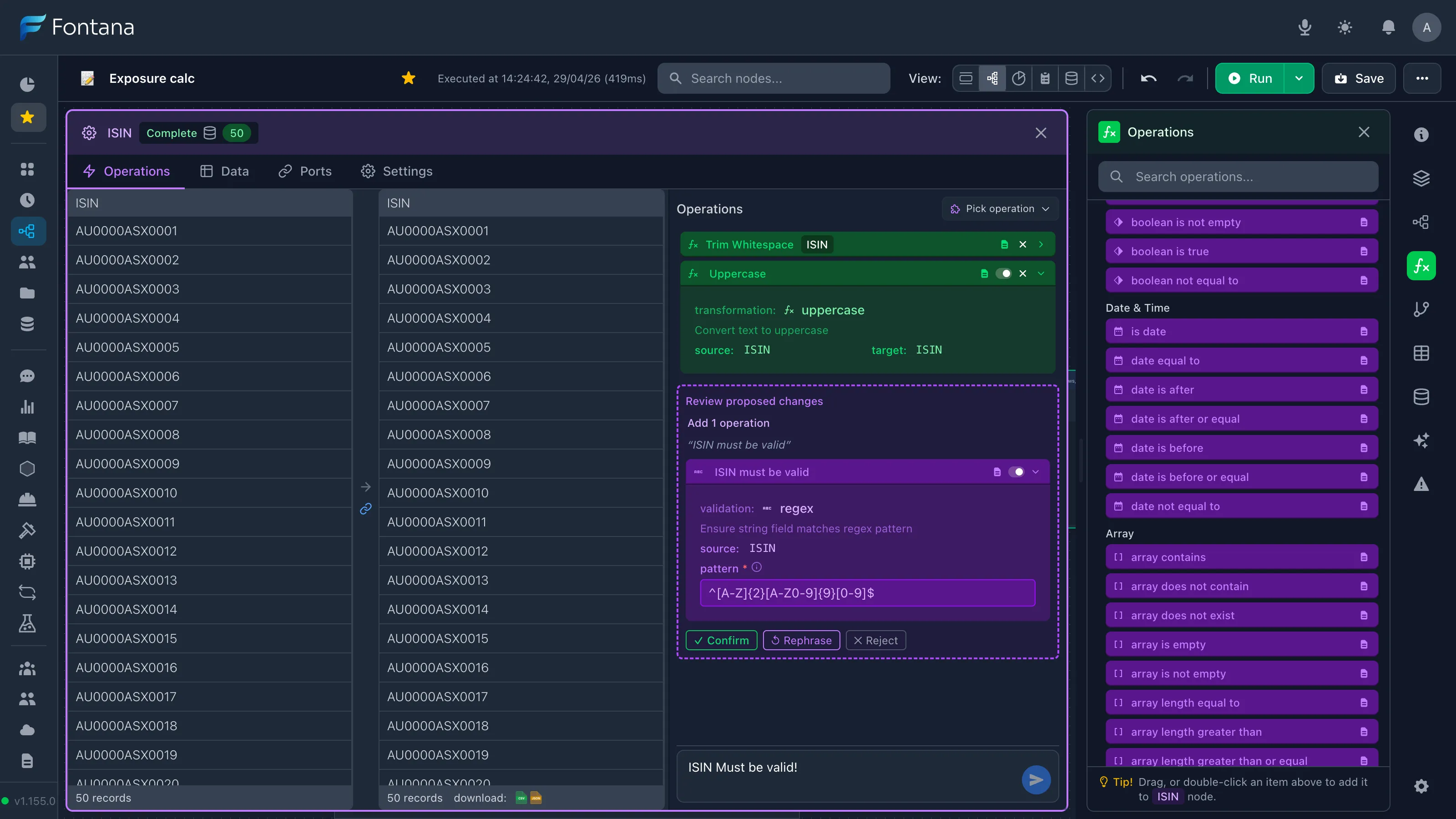Image resolution: width=1456 pixels, height=819 pixels.
Task: Collapse the Uppercase operation
Action: coord(1041,273)
